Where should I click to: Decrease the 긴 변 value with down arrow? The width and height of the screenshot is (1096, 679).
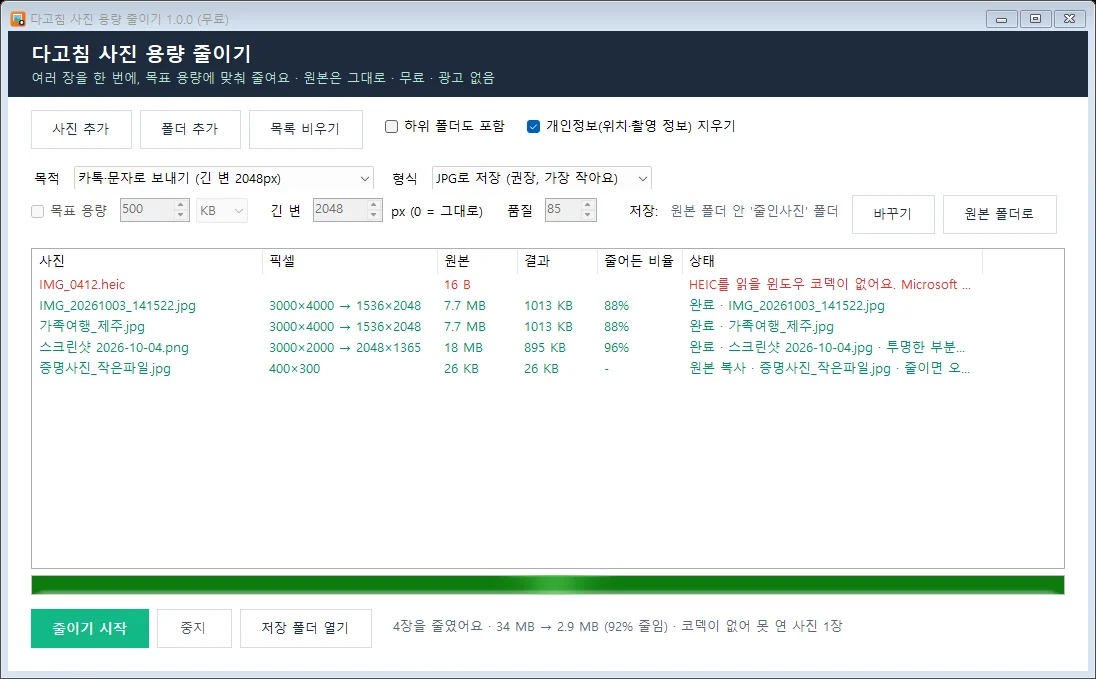(x=374, y=215)
